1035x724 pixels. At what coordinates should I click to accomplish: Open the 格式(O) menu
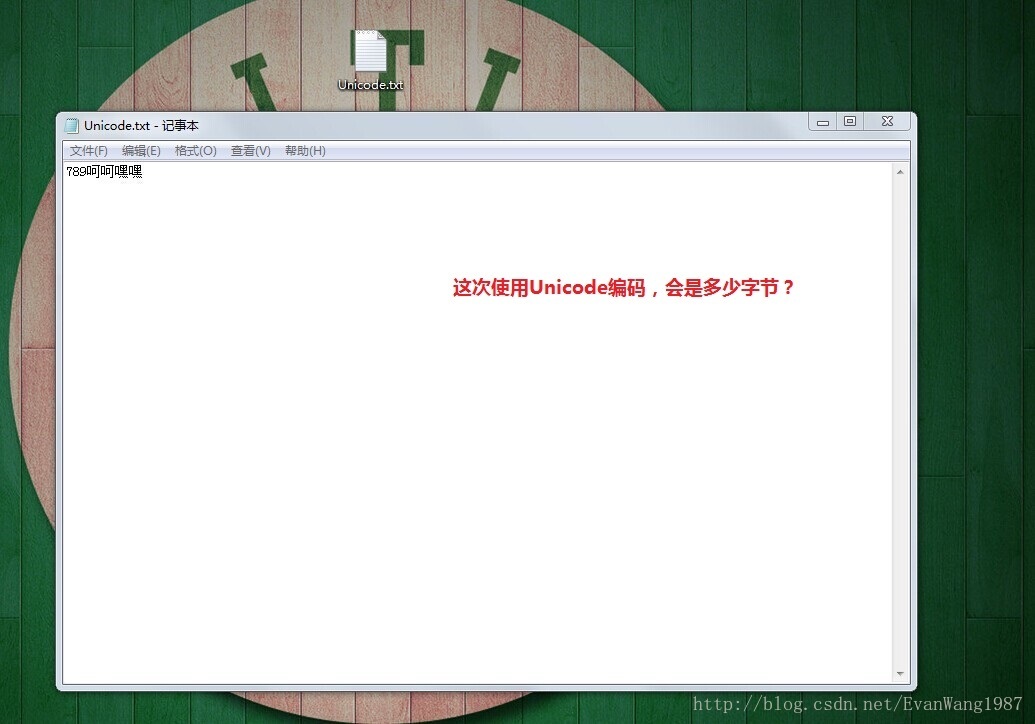click(x=195, y=150)
